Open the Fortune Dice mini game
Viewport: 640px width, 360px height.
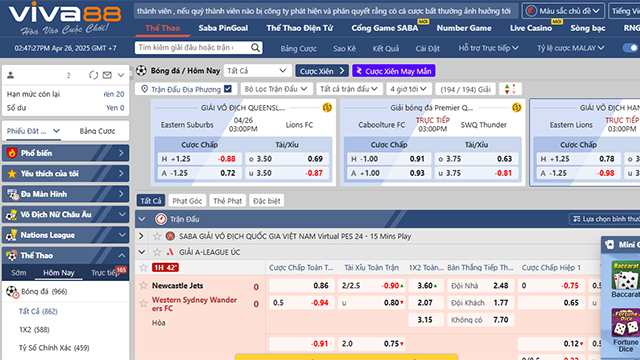coord(625,330)
